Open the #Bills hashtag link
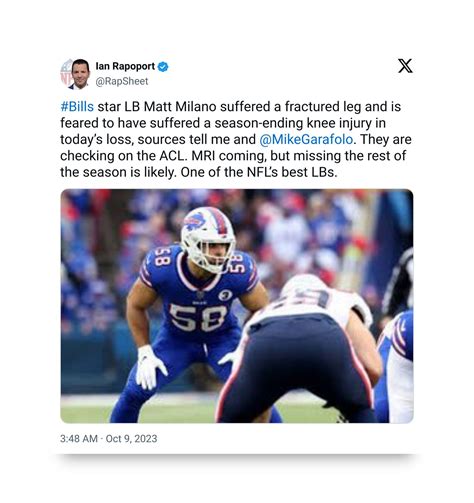Viewport: 474px width, 503px height. tap(77, 107)
